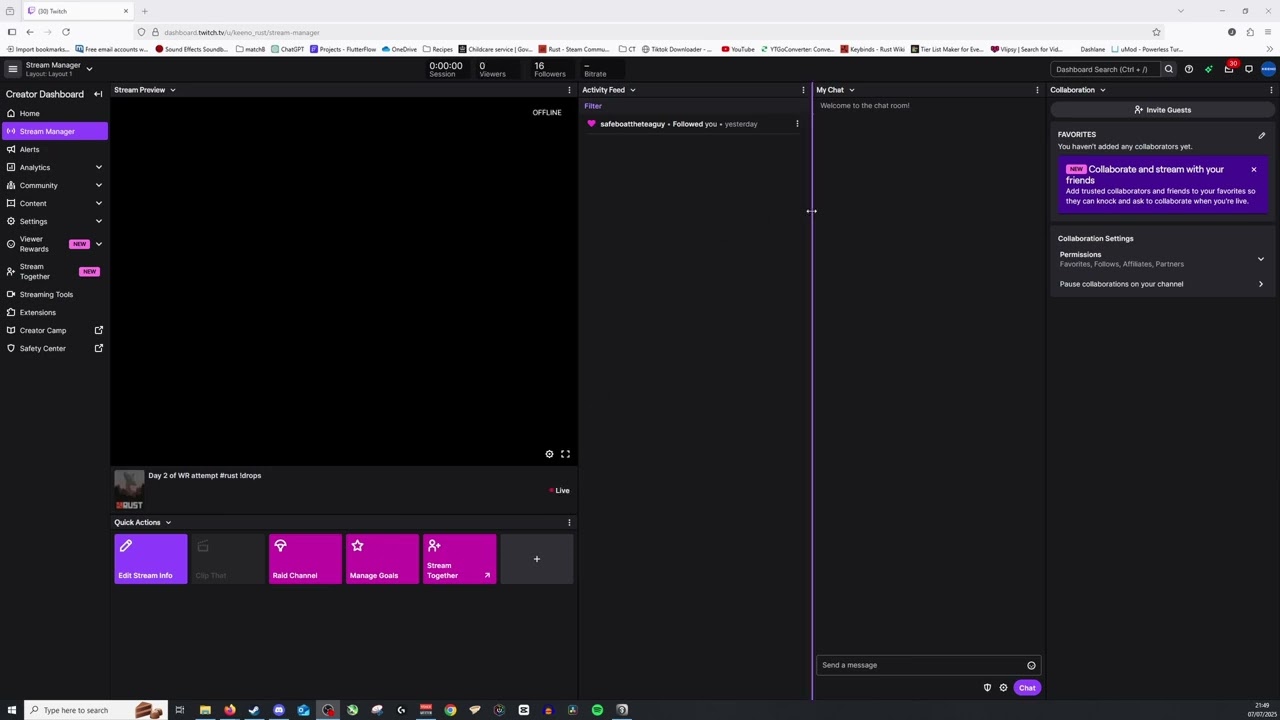
Task: Reload the browser page
Action: 66,32
